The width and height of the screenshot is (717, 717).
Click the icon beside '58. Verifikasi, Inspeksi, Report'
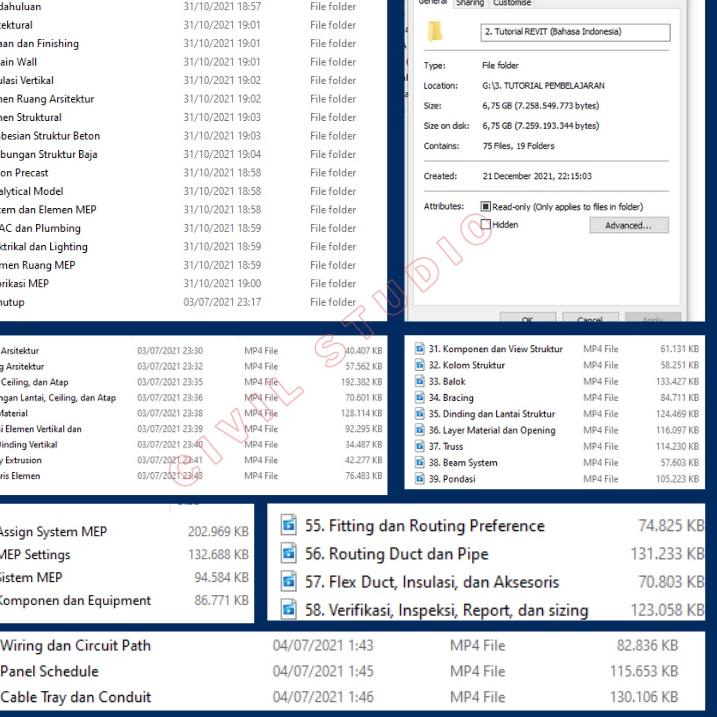(x=289, y=609)
